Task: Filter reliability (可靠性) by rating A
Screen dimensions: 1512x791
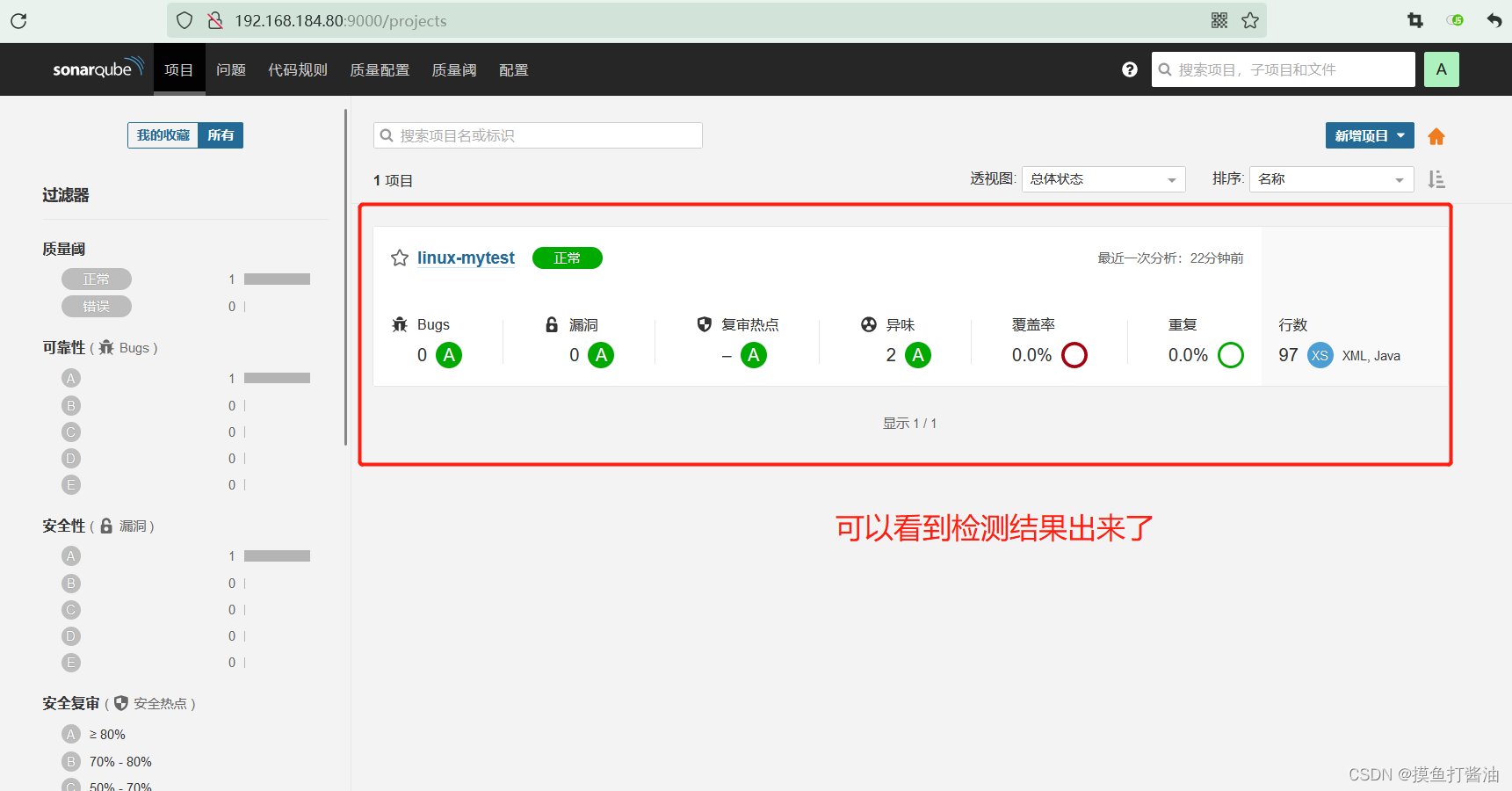Action: (x=71, y=378)
